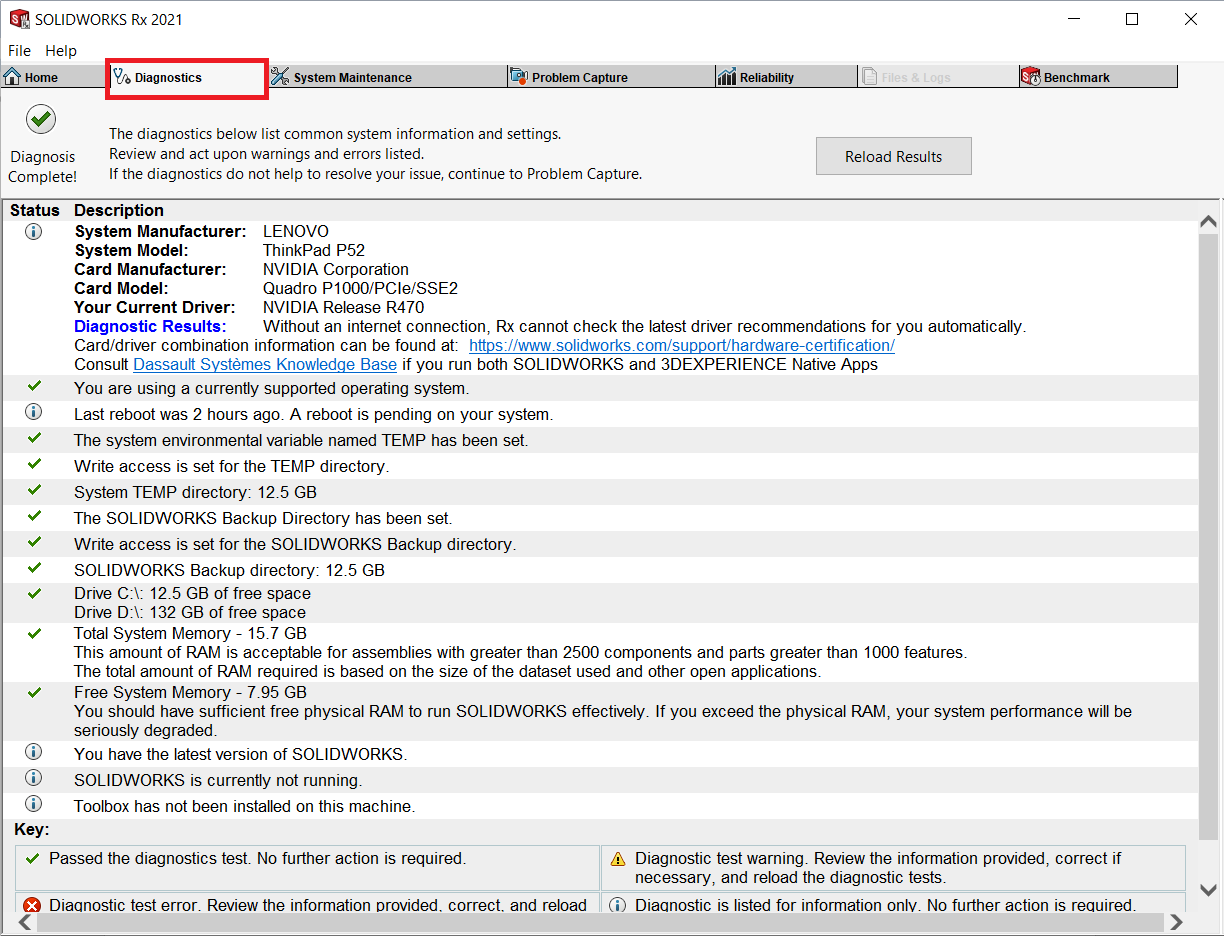The width and height of the screenshot is (1224, 936).
Task: Click checkmark beside System TEMP directory size
Action: tap(34, 491)
